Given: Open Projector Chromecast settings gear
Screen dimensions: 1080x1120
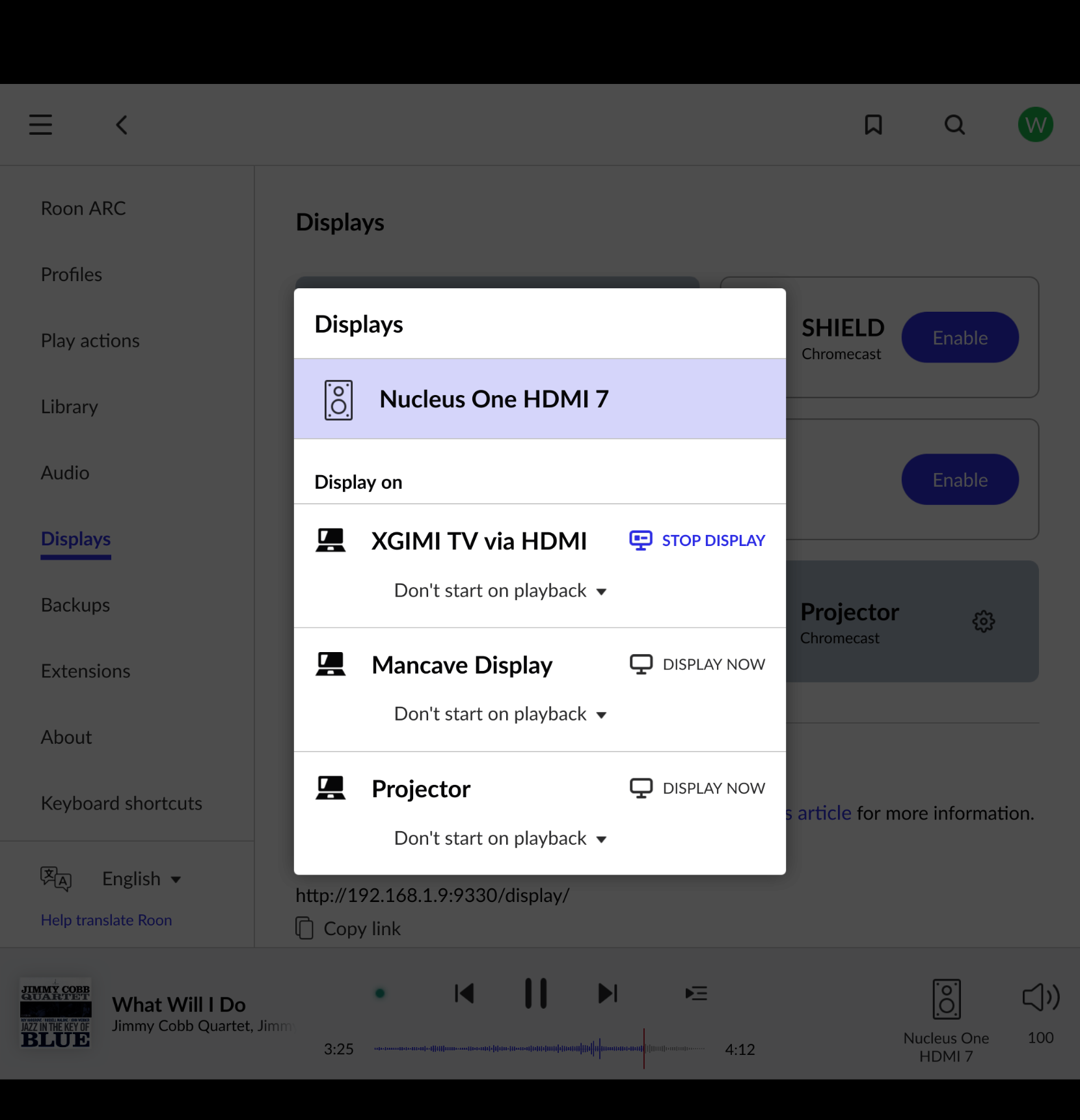Looking at the screenshot, I should [983, 621].
